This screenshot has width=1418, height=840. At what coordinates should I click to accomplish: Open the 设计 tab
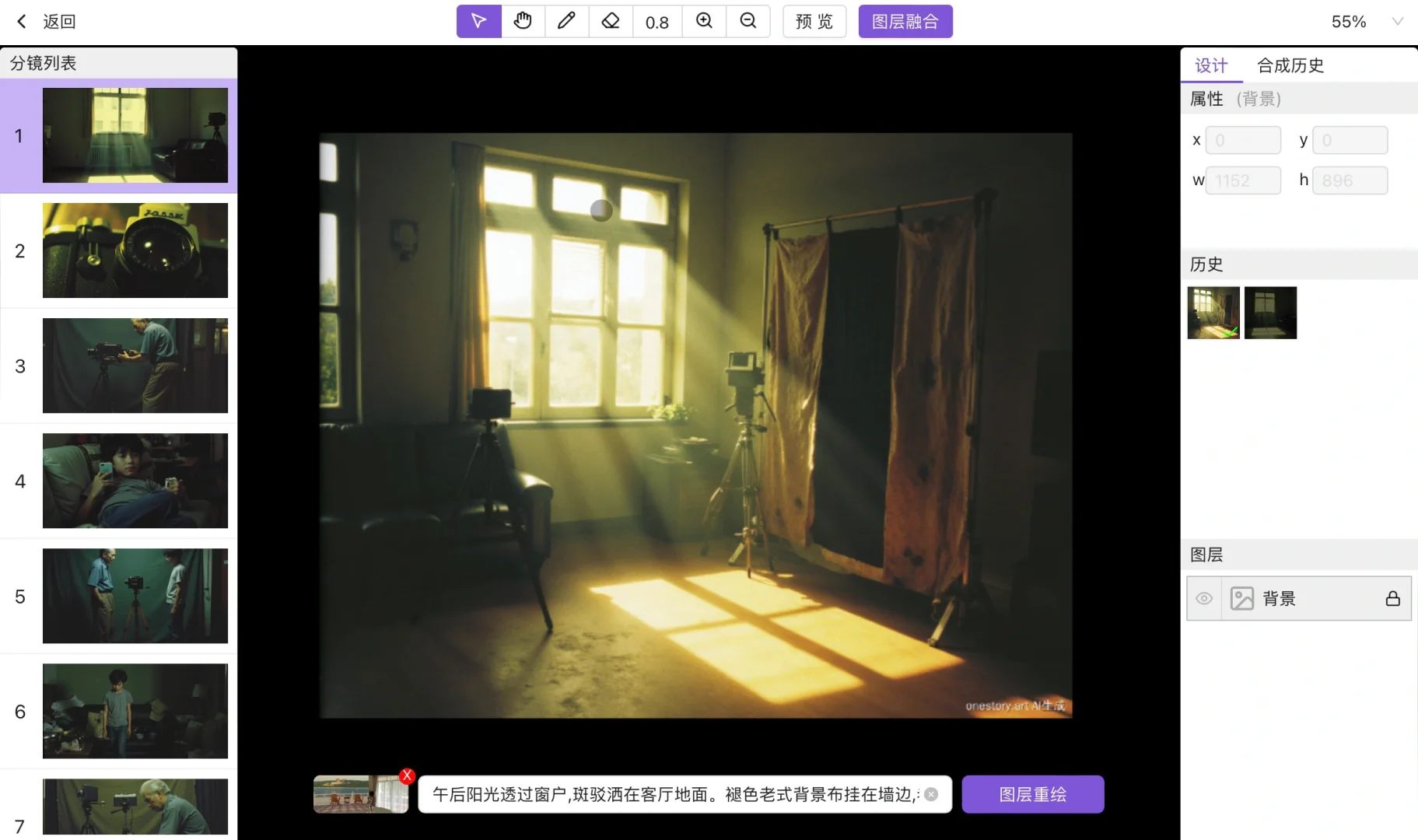point(1209,65)
